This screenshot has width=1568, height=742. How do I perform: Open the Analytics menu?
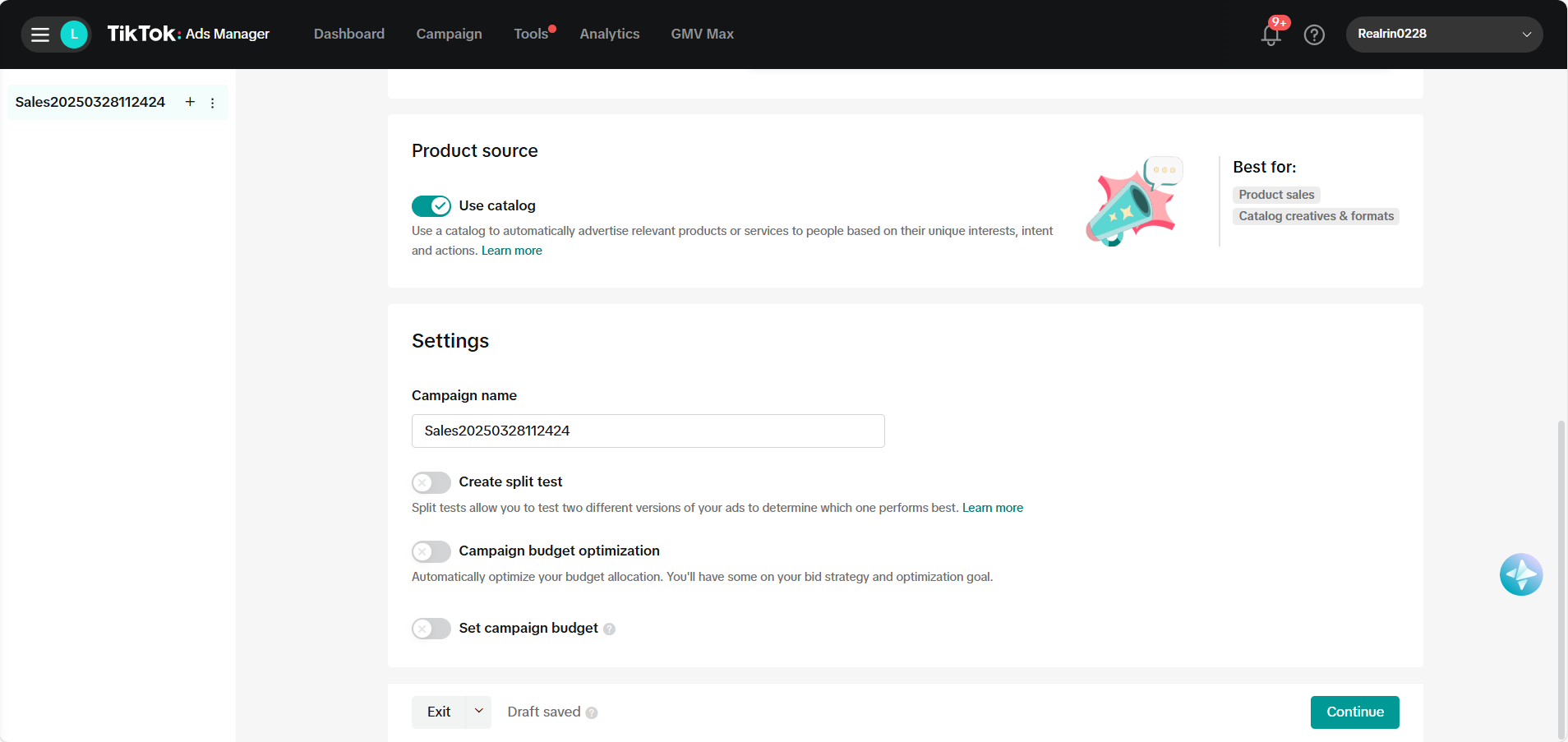click(x=609, y=34)
